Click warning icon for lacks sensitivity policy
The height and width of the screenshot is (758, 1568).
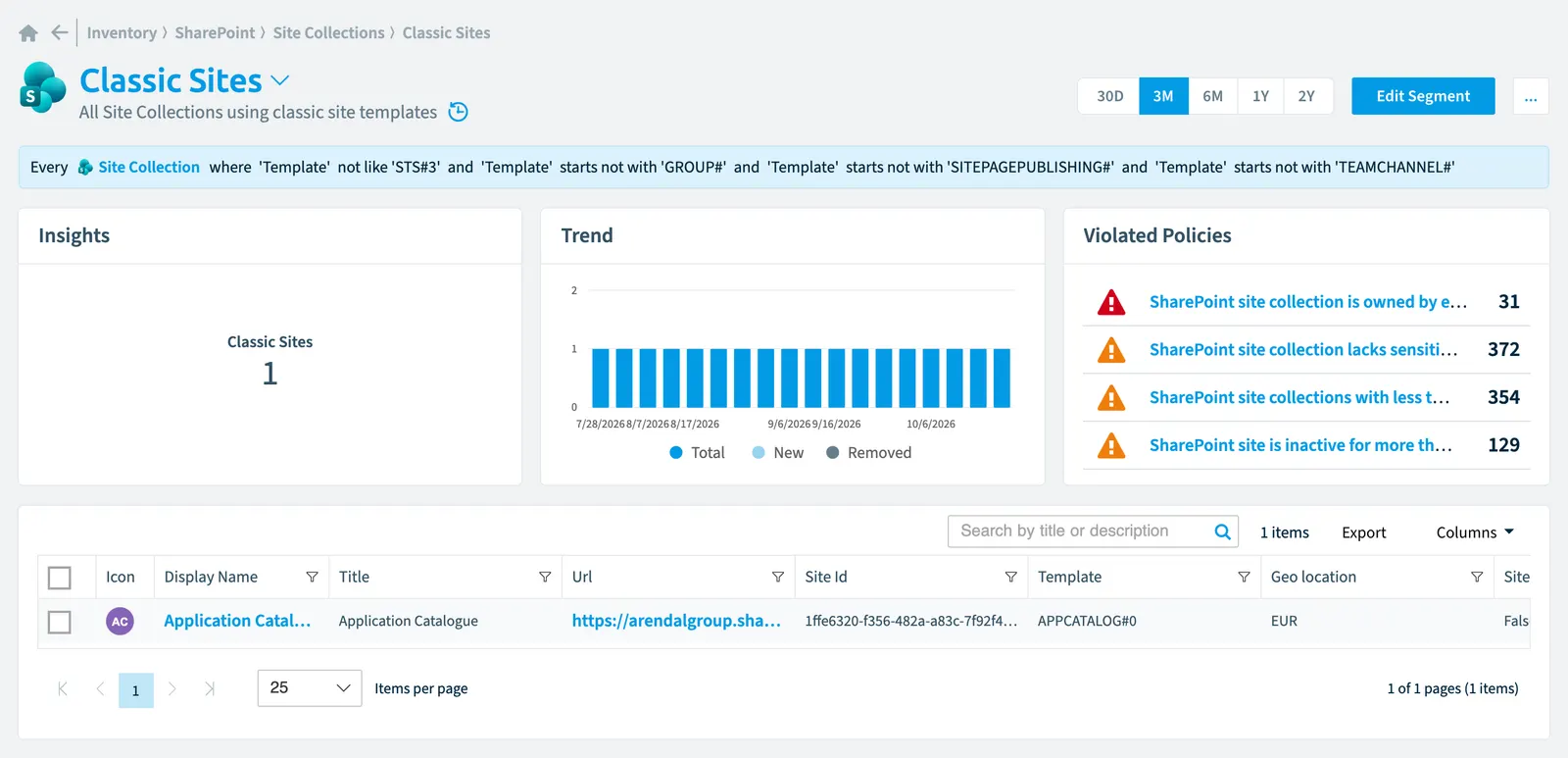(1111, 350)
